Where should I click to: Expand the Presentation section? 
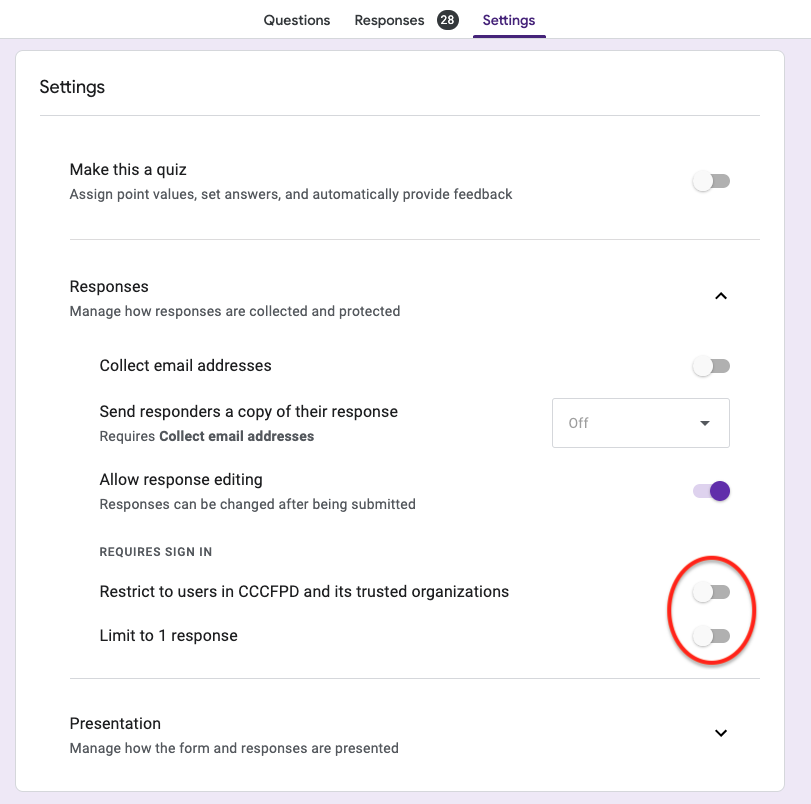click(x=721, y=733)
